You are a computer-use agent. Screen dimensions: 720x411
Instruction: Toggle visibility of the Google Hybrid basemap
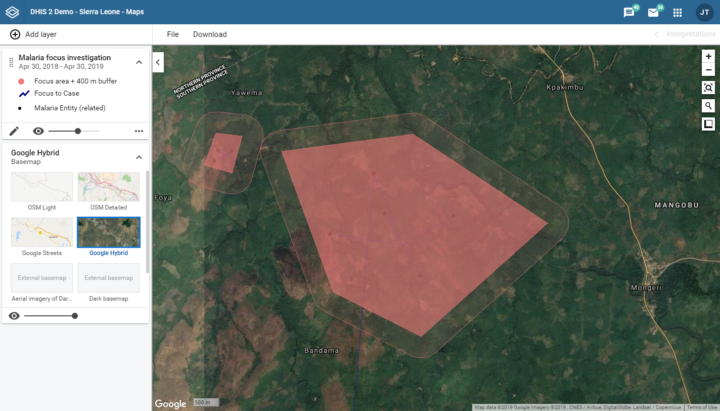pyautogui.click(x=14, y=316)
